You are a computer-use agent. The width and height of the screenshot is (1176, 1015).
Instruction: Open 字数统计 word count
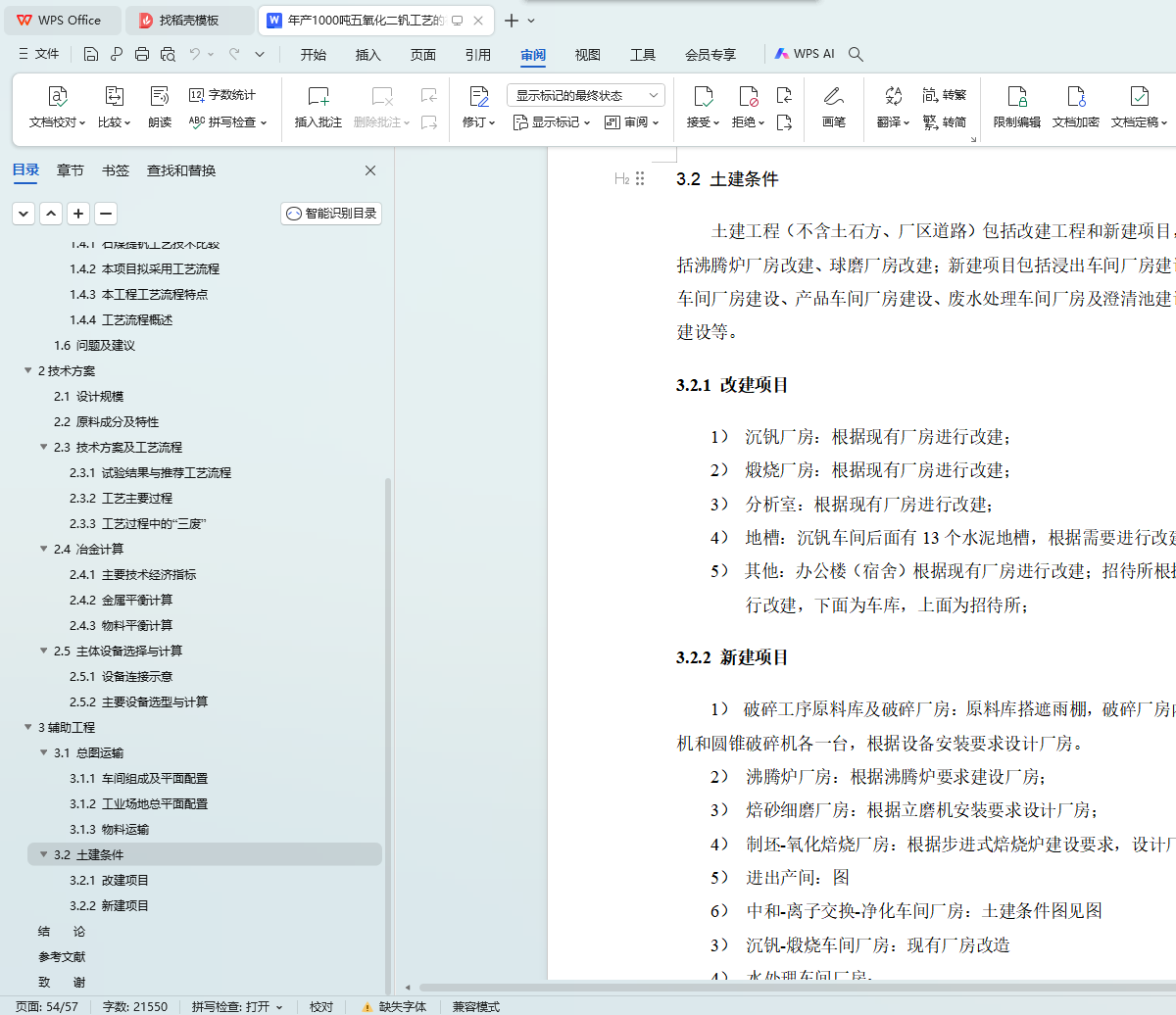(x=222, y=95)
